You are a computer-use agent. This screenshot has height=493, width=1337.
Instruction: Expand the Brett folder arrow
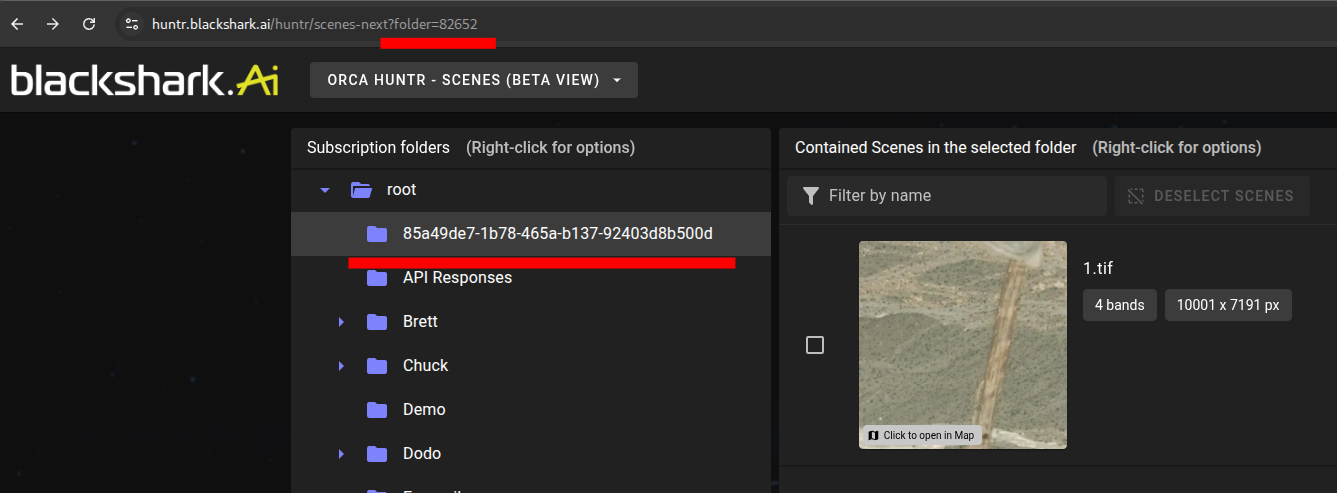(341, 322)
